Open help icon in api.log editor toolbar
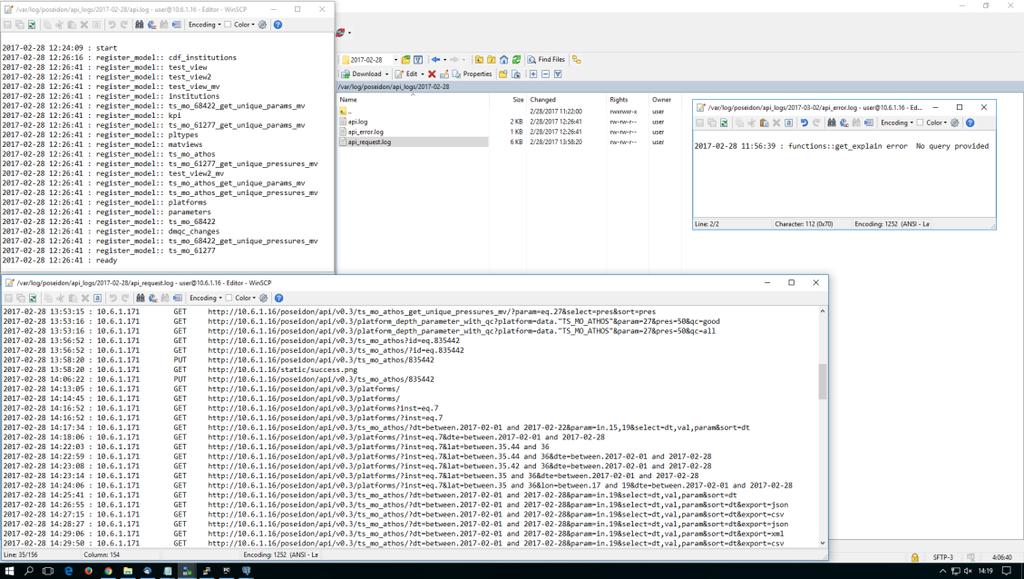 278,25
